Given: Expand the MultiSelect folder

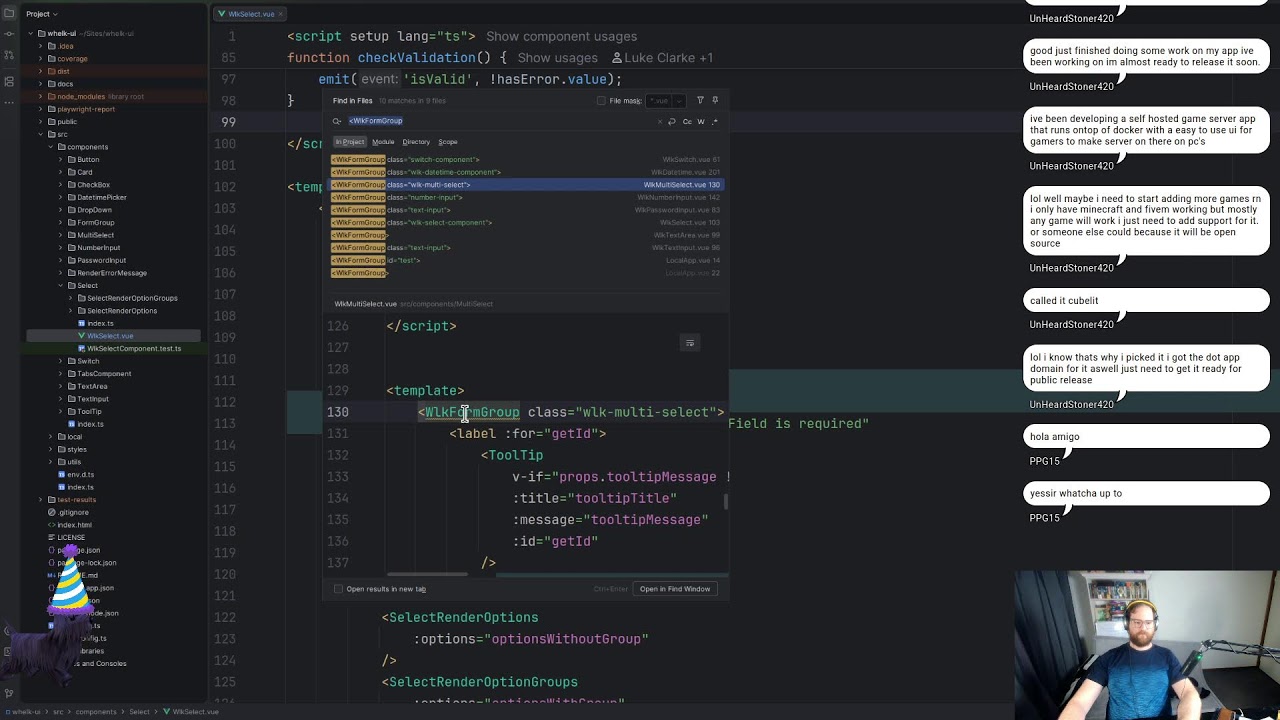Looking at the screenshot, I should coord(60,235).
